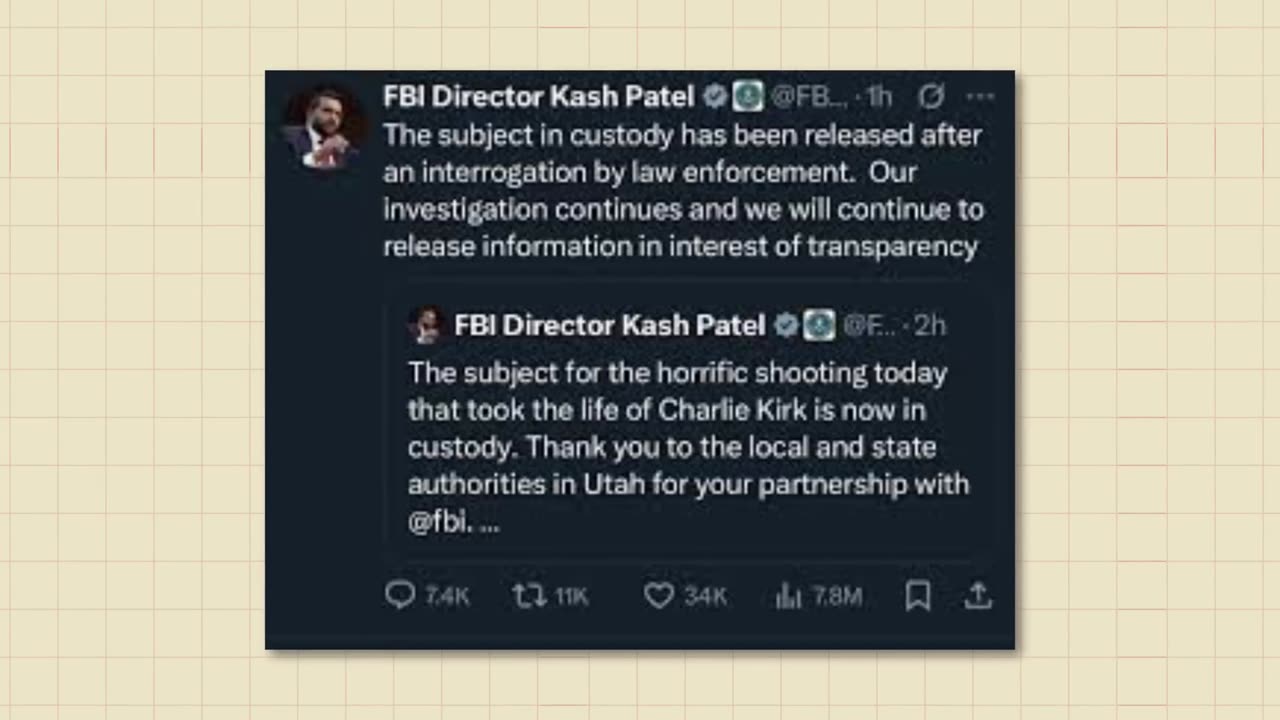Open the three-dot more options menu
The image size is (1280, 720).
(981, 96)
